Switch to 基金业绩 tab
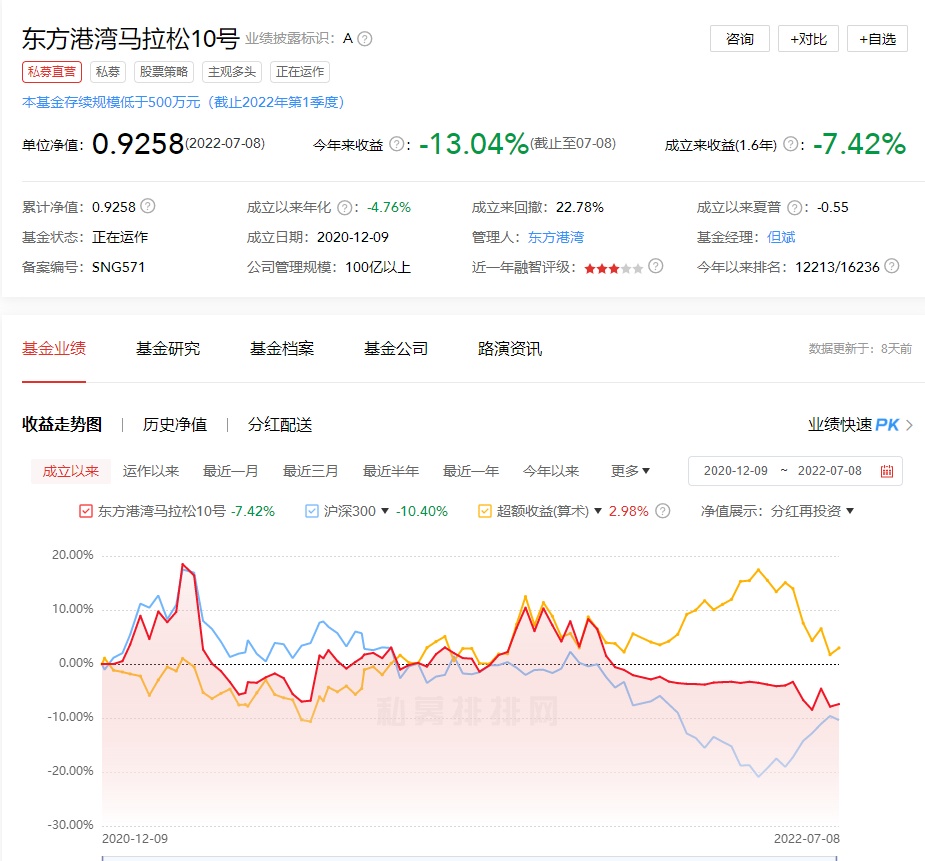 click(x=54, y=349)
